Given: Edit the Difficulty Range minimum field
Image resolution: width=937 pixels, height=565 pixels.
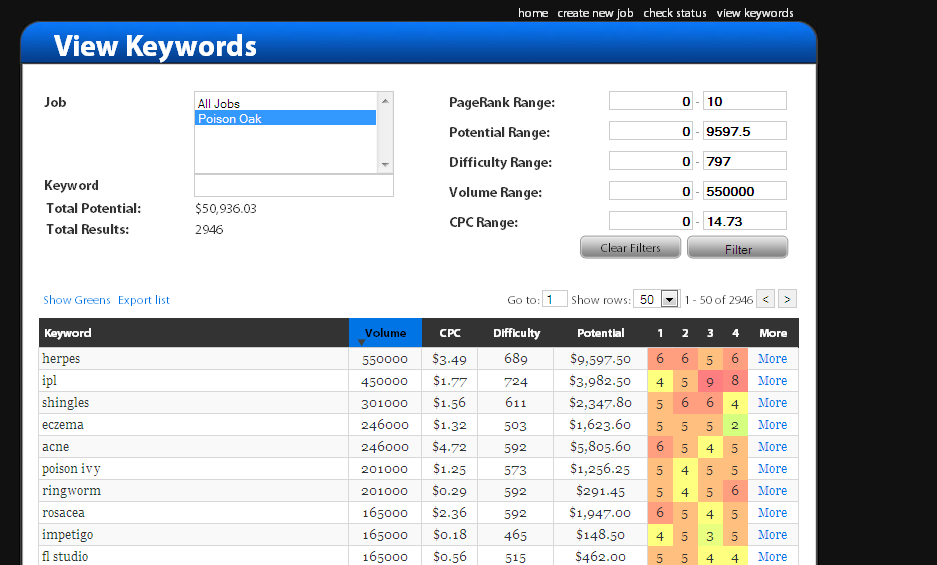Looking at the screenshot, I should click(651, 161).
